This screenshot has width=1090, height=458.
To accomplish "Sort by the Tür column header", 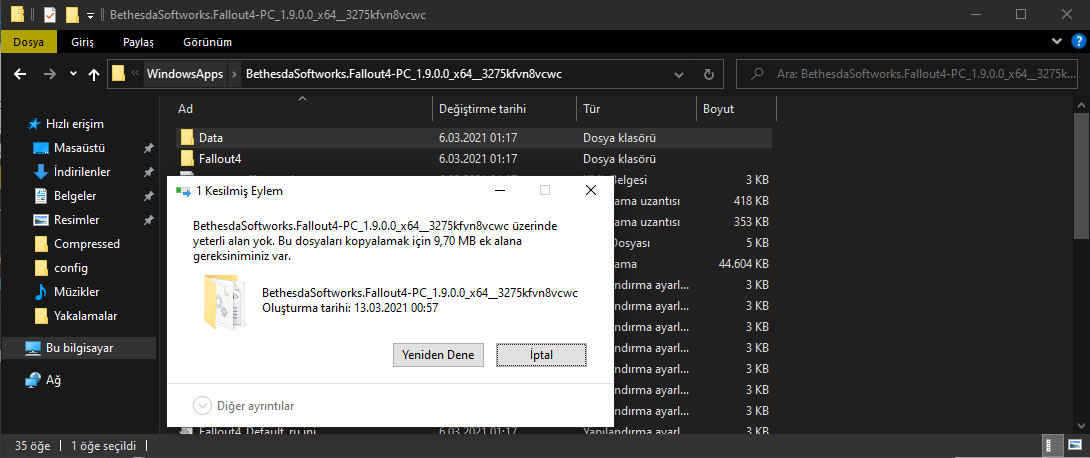I will (636, 108).
